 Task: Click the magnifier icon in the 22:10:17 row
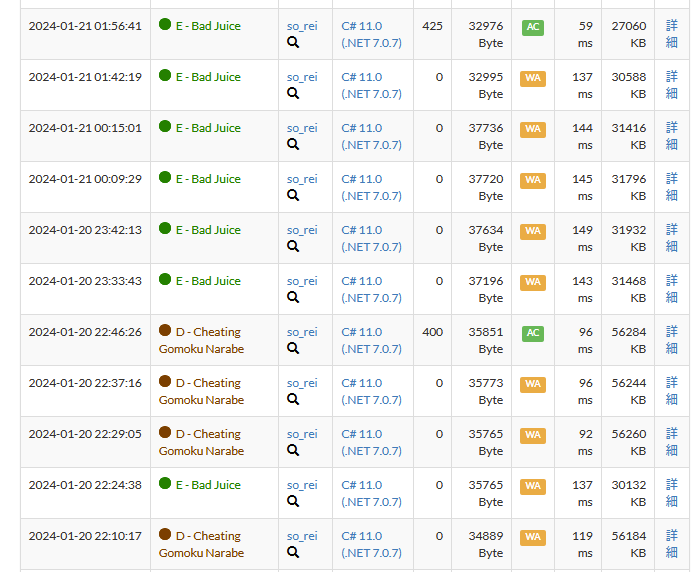(x=293, y=552)
